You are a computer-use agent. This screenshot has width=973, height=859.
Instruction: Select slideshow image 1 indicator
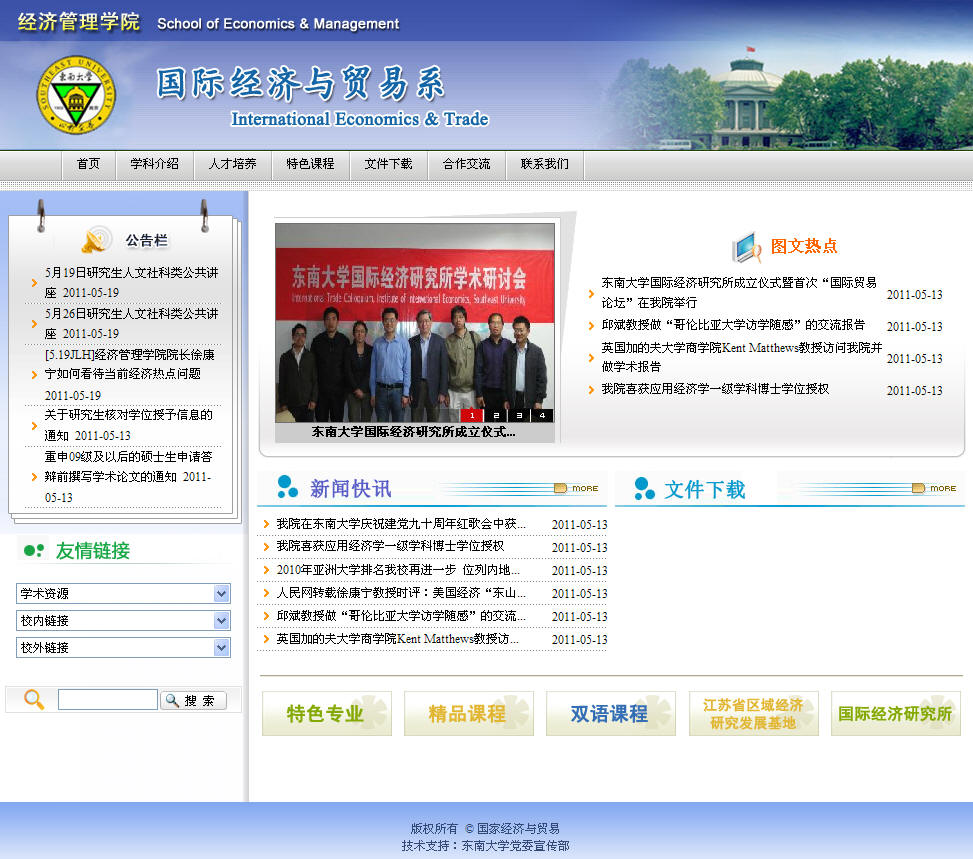tap(472, 415)
